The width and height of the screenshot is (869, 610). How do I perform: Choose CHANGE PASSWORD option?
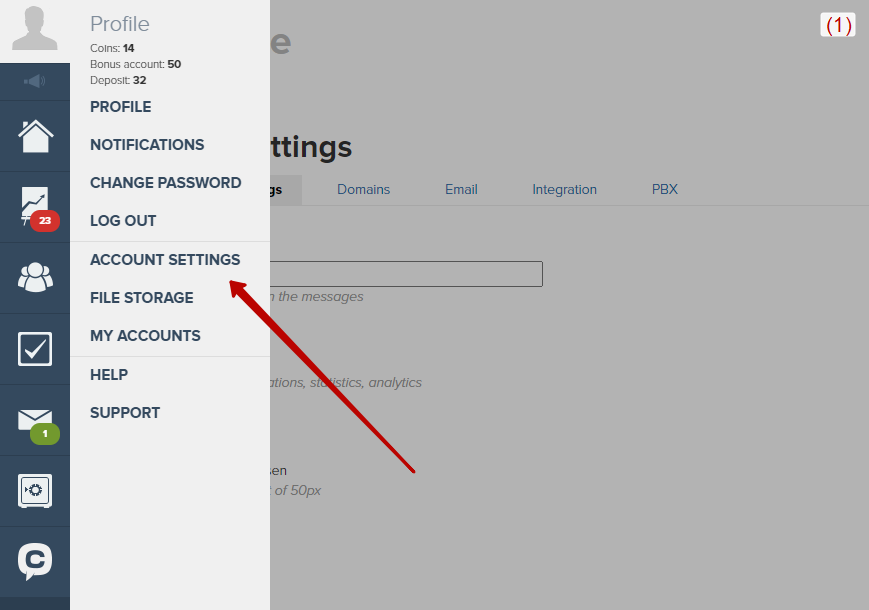pos(166,183)
